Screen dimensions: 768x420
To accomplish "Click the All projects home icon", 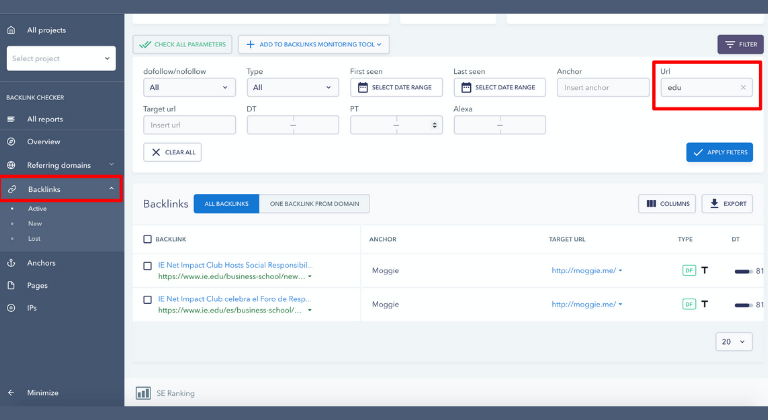I will click(x=11, y=31).
